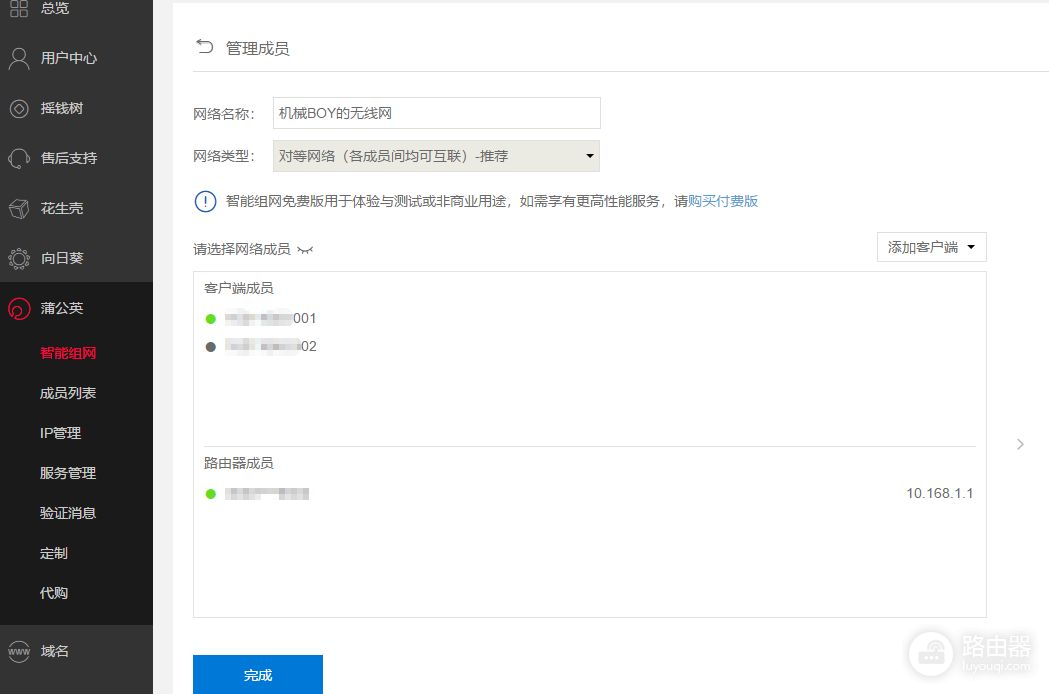Click the 向日葵 sun icon

click(19, 258)
